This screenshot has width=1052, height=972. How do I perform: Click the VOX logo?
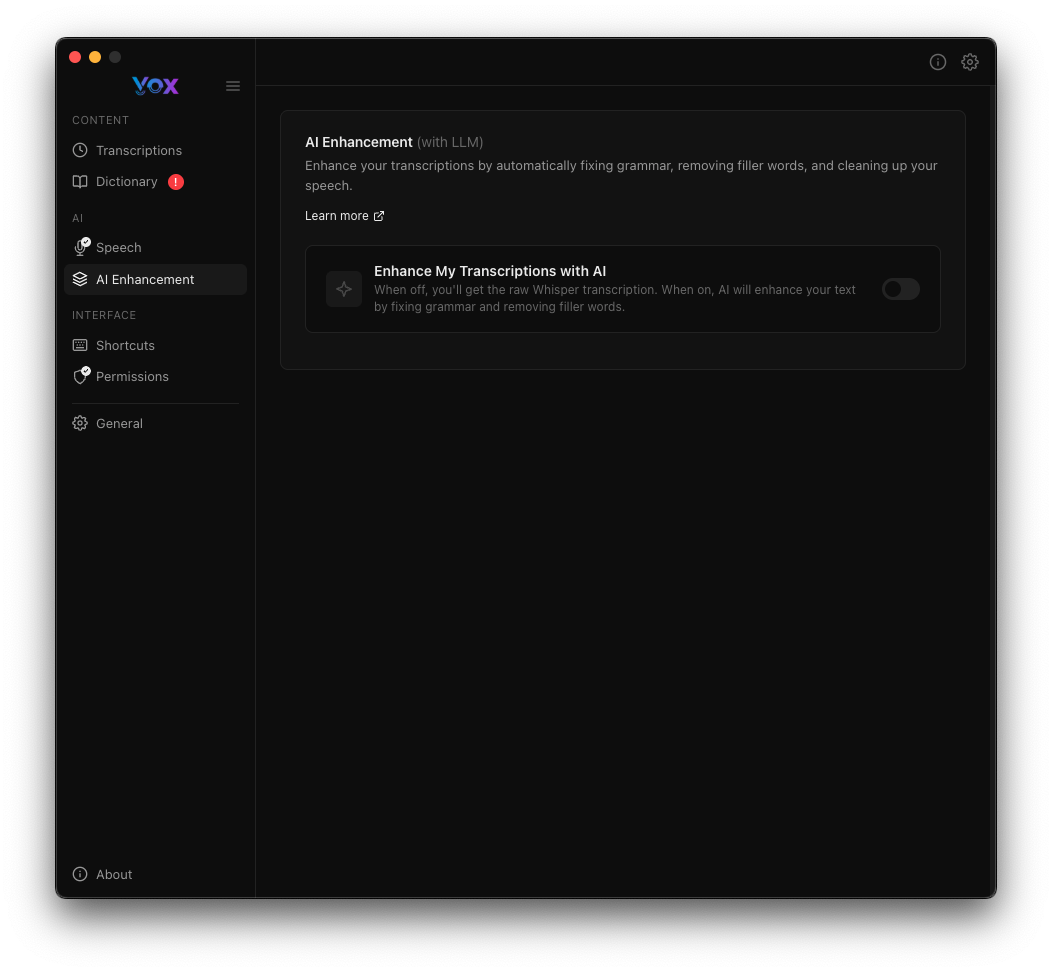pyautogui.click(x=155, y=86)
